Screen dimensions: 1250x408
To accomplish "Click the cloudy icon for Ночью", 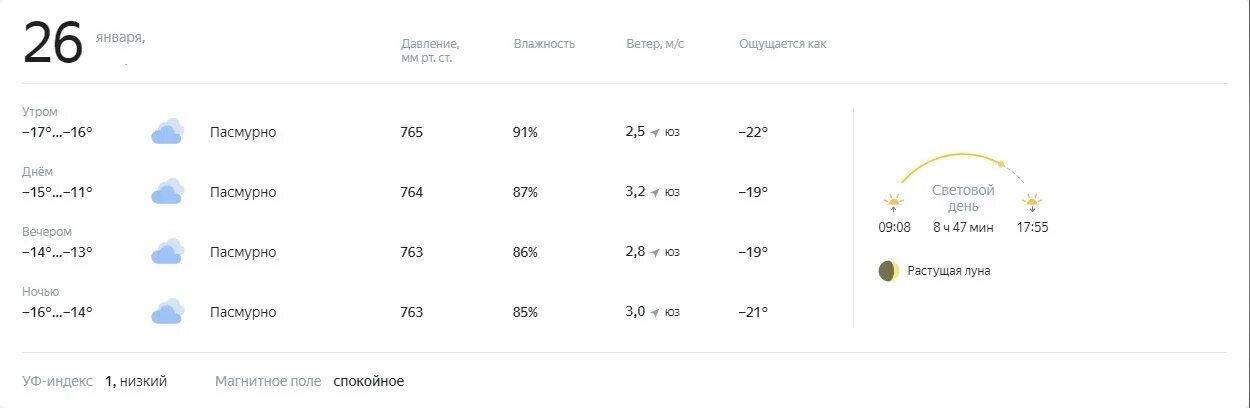I will coord(168,311).
